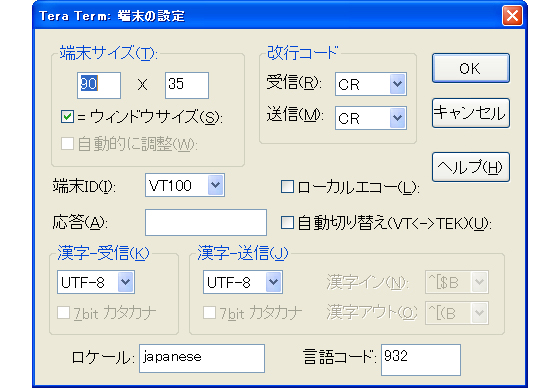Click the ロケール field containing japanese
Image resolution: width=560 pixels, height=388 pixels.
[x=202, y=358]
